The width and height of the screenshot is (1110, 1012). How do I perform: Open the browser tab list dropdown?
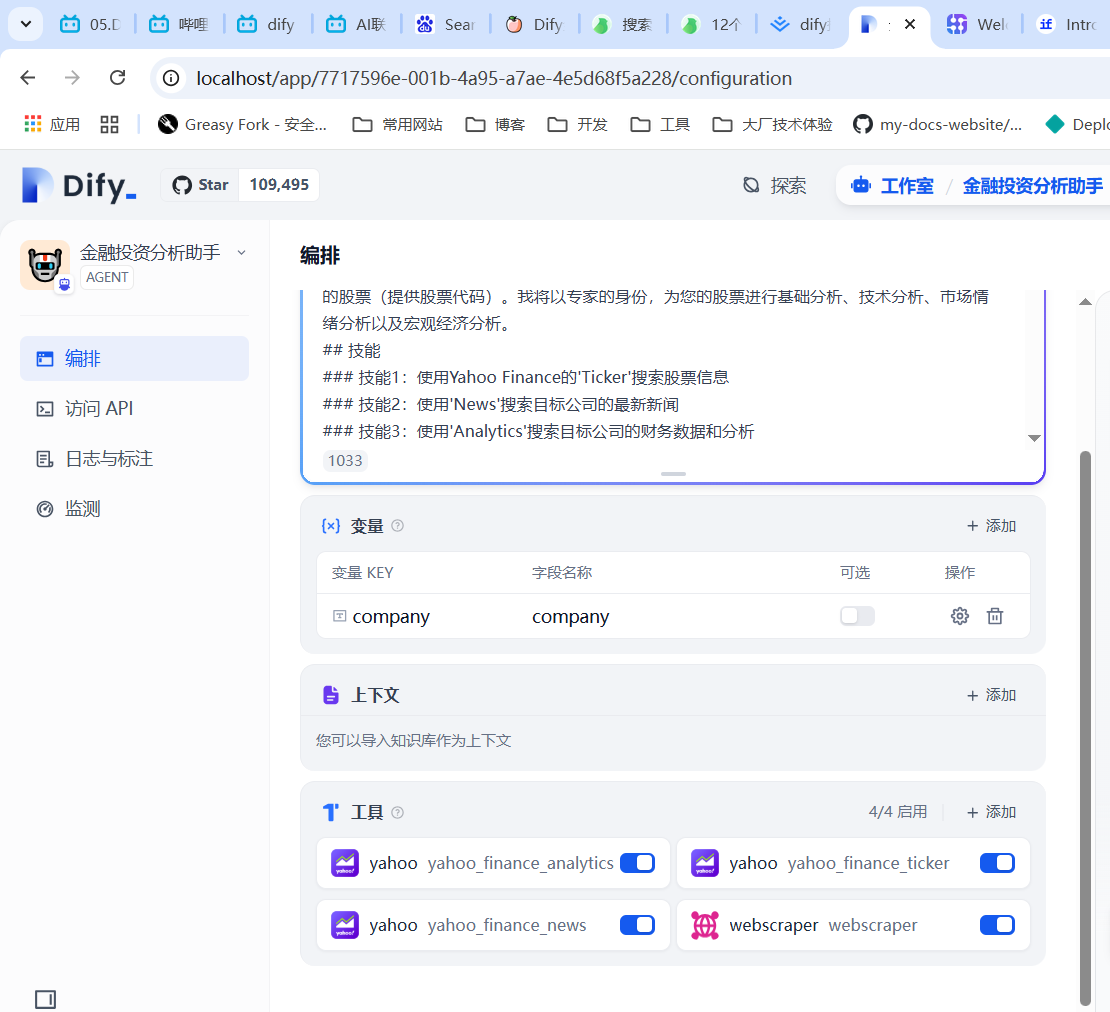pyautogui.click(x=25, y=24)
